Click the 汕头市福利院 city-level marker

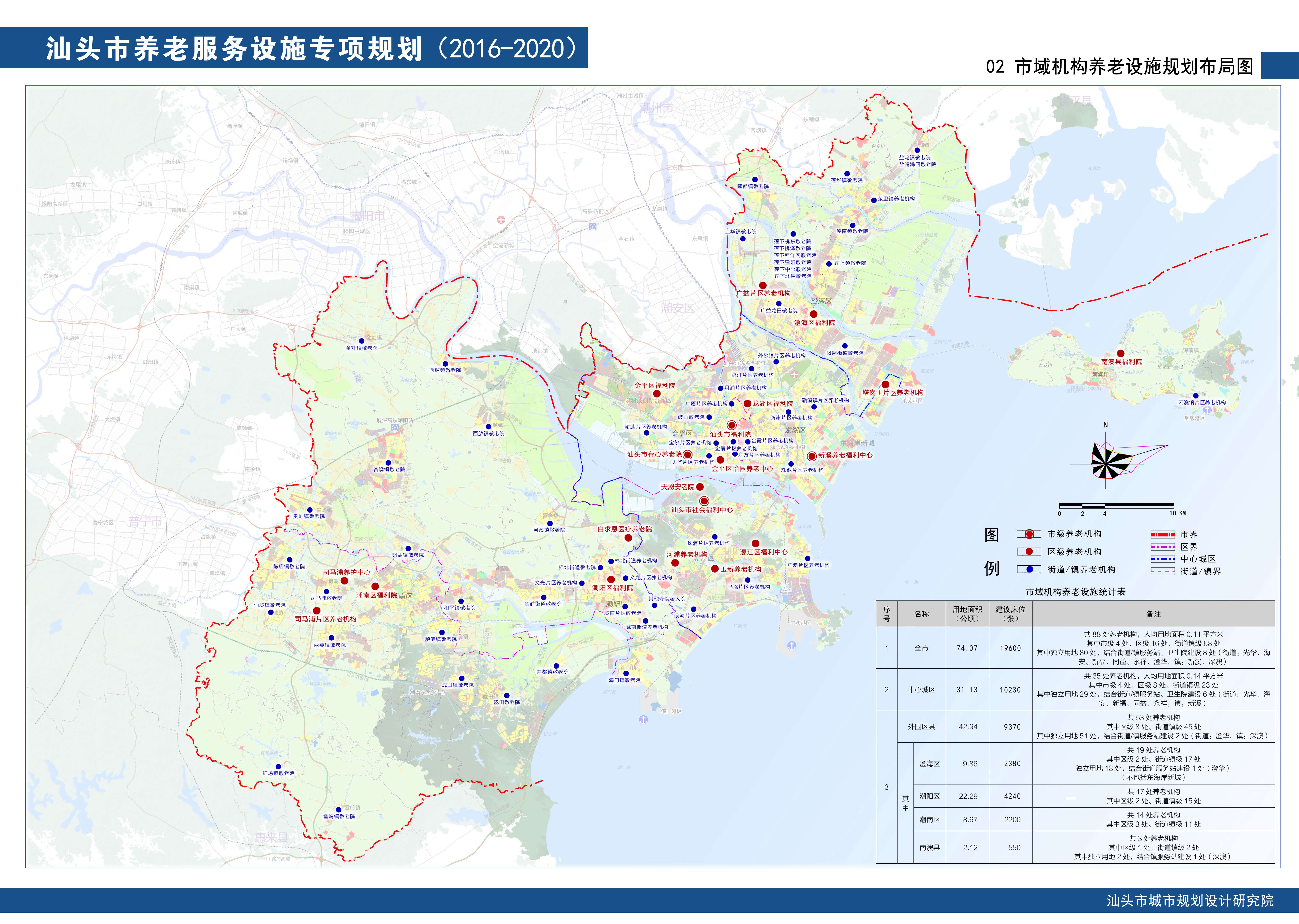pos(732,426)
